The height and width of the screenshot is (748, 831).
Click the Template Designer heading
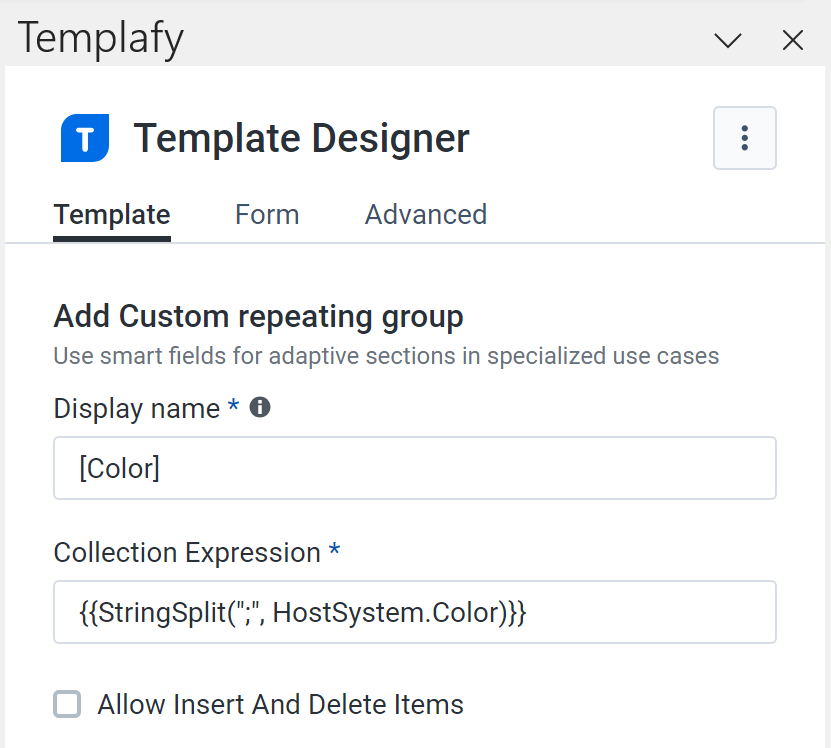pyautogui.click(x=301, y=138)
